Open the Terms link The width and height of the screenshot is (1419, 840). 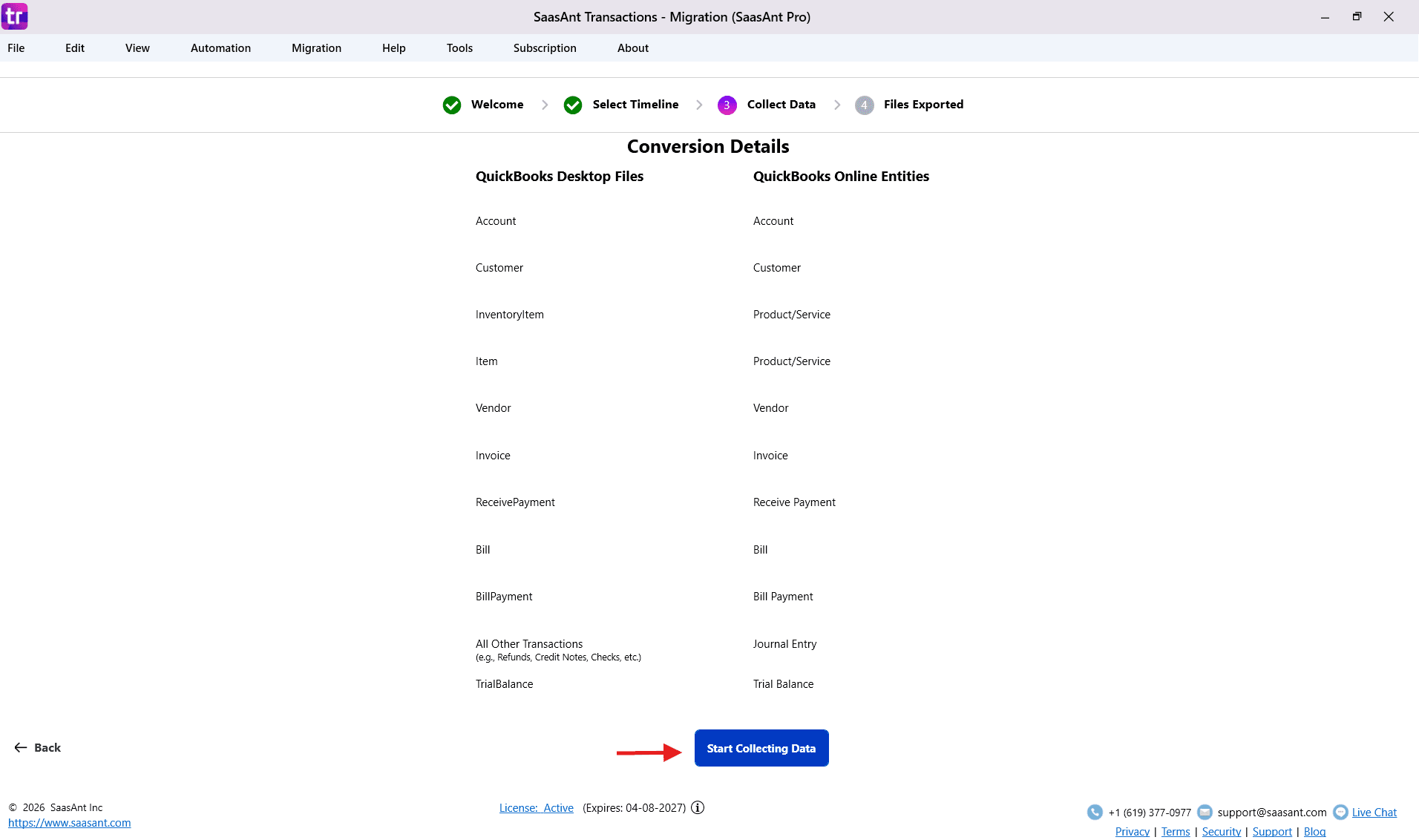(1176, 832)
